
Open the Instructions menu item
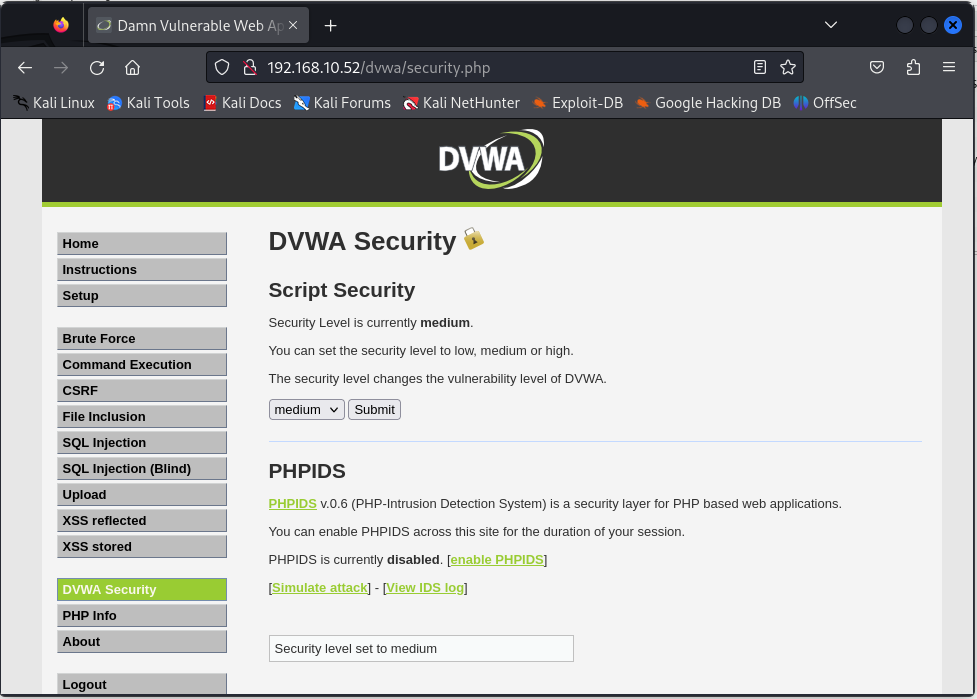142,270
